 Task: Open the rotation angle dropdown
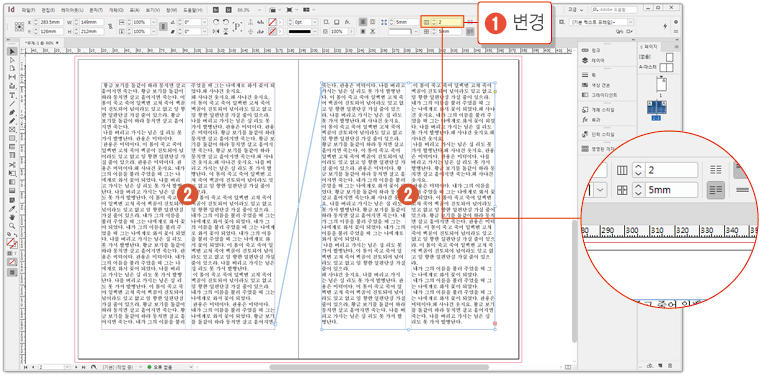(x=204, y=22)
